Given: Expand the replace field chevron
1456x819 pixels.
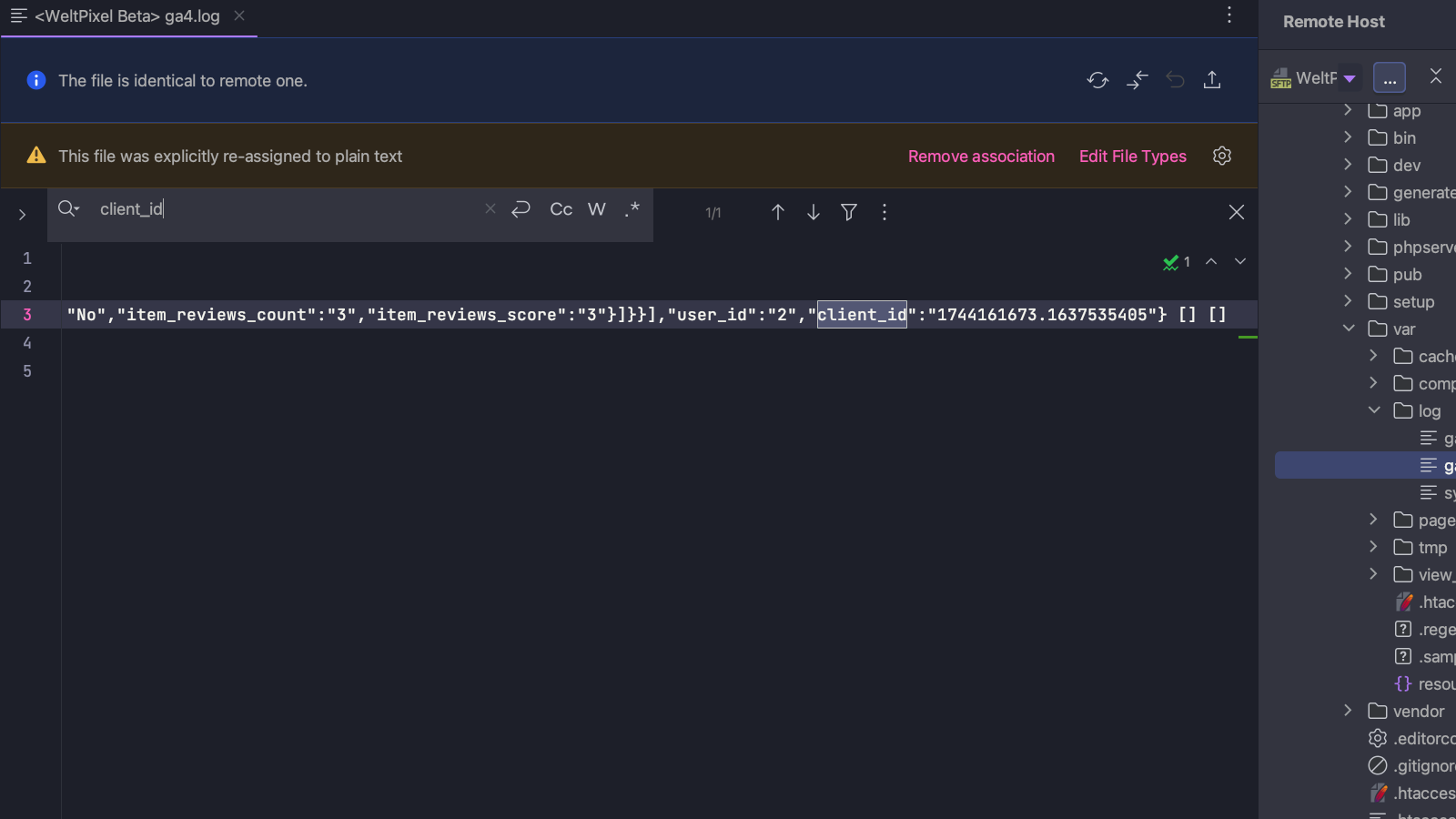Looking at the screenshot, I should 23,215.
